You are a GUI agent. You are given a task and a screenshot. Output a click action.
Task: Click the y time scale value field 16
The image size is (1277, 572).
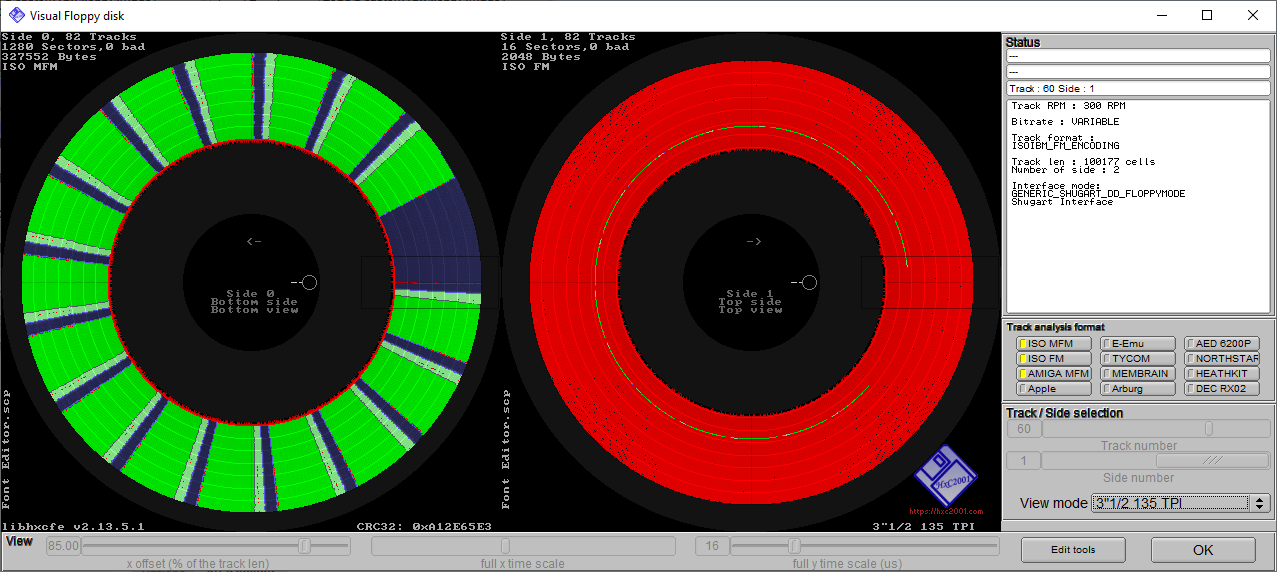coord(712,546)
